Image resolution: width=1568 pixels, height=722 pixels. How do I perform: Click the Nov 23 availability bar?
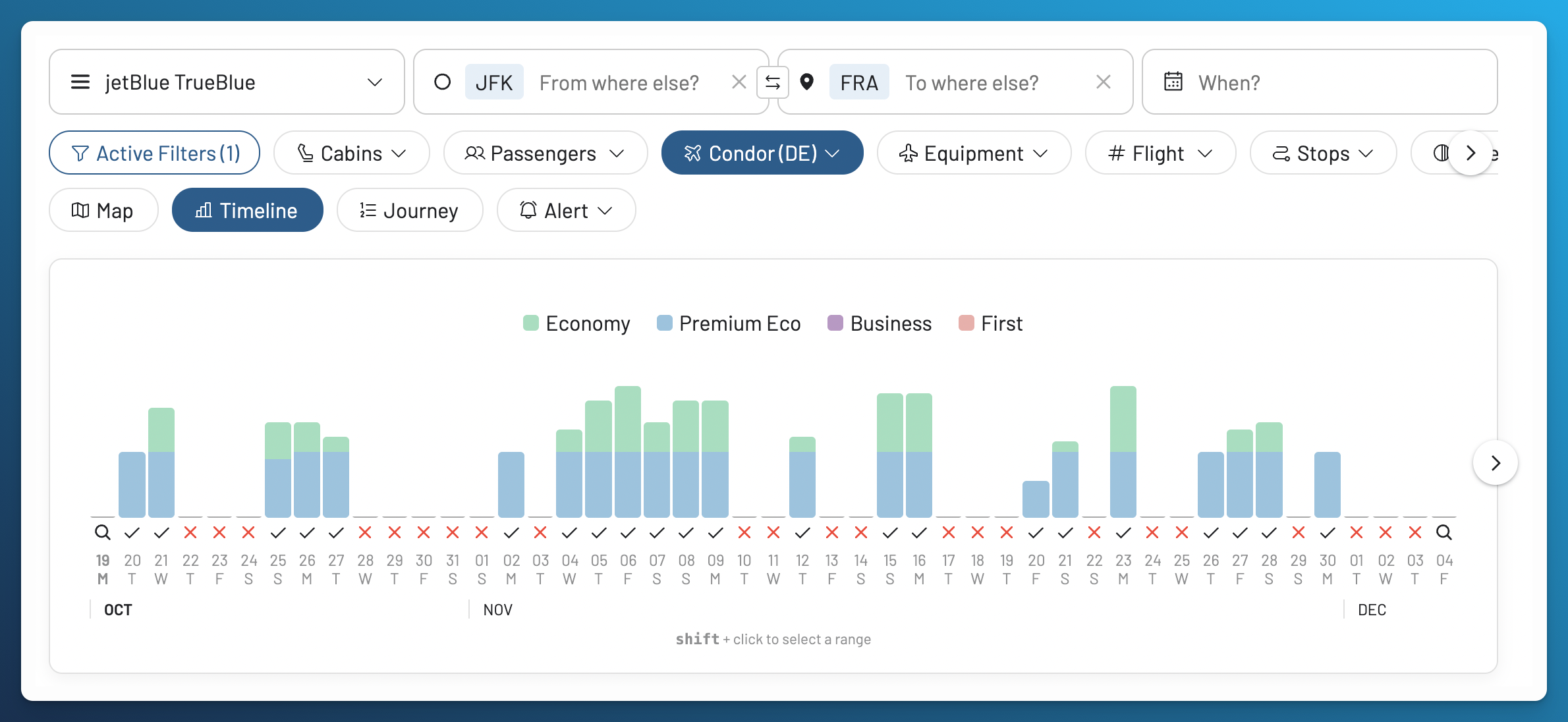tap(1123, 451)
